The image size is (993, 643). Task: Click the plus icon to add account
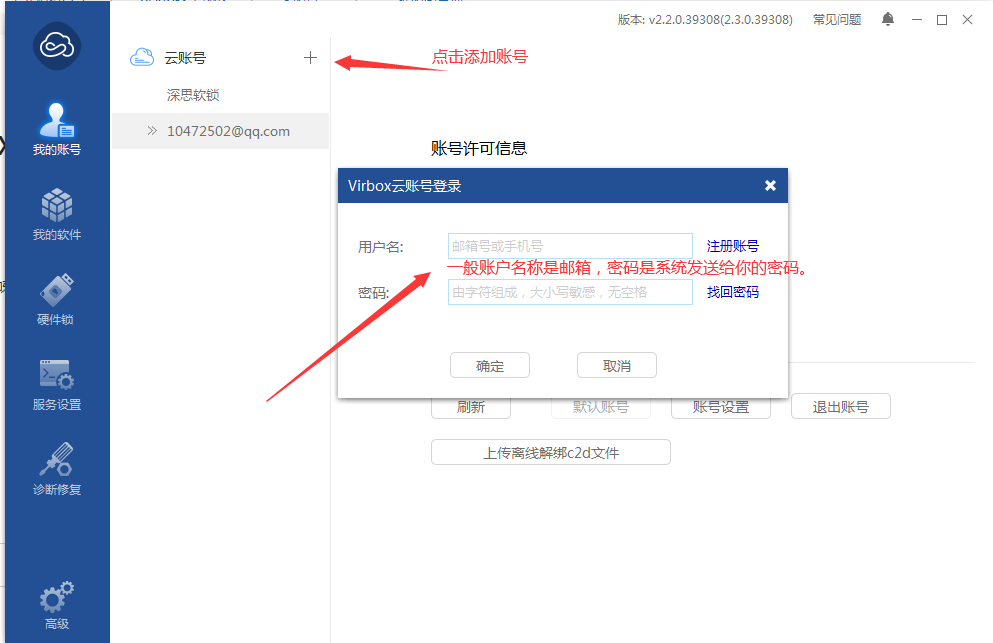310,58
